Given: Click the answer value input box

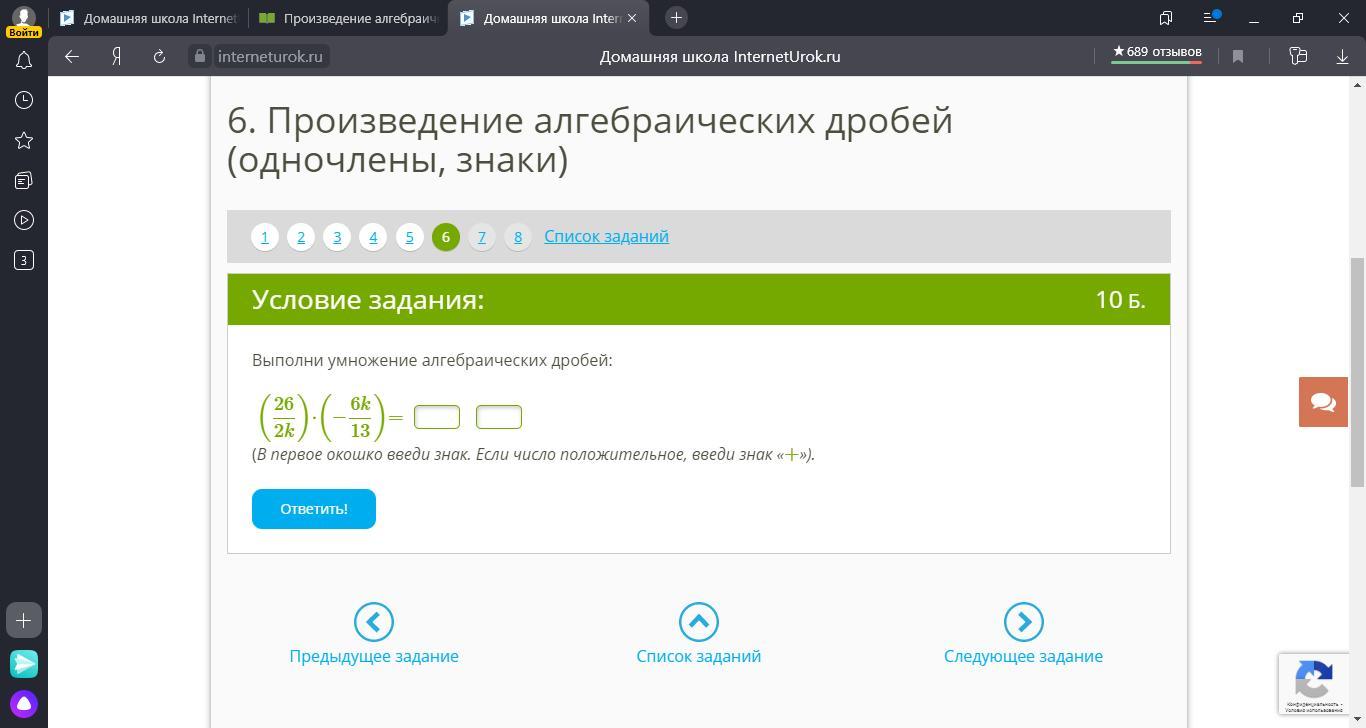Looking at the screenshot, I should coord(499,417).
